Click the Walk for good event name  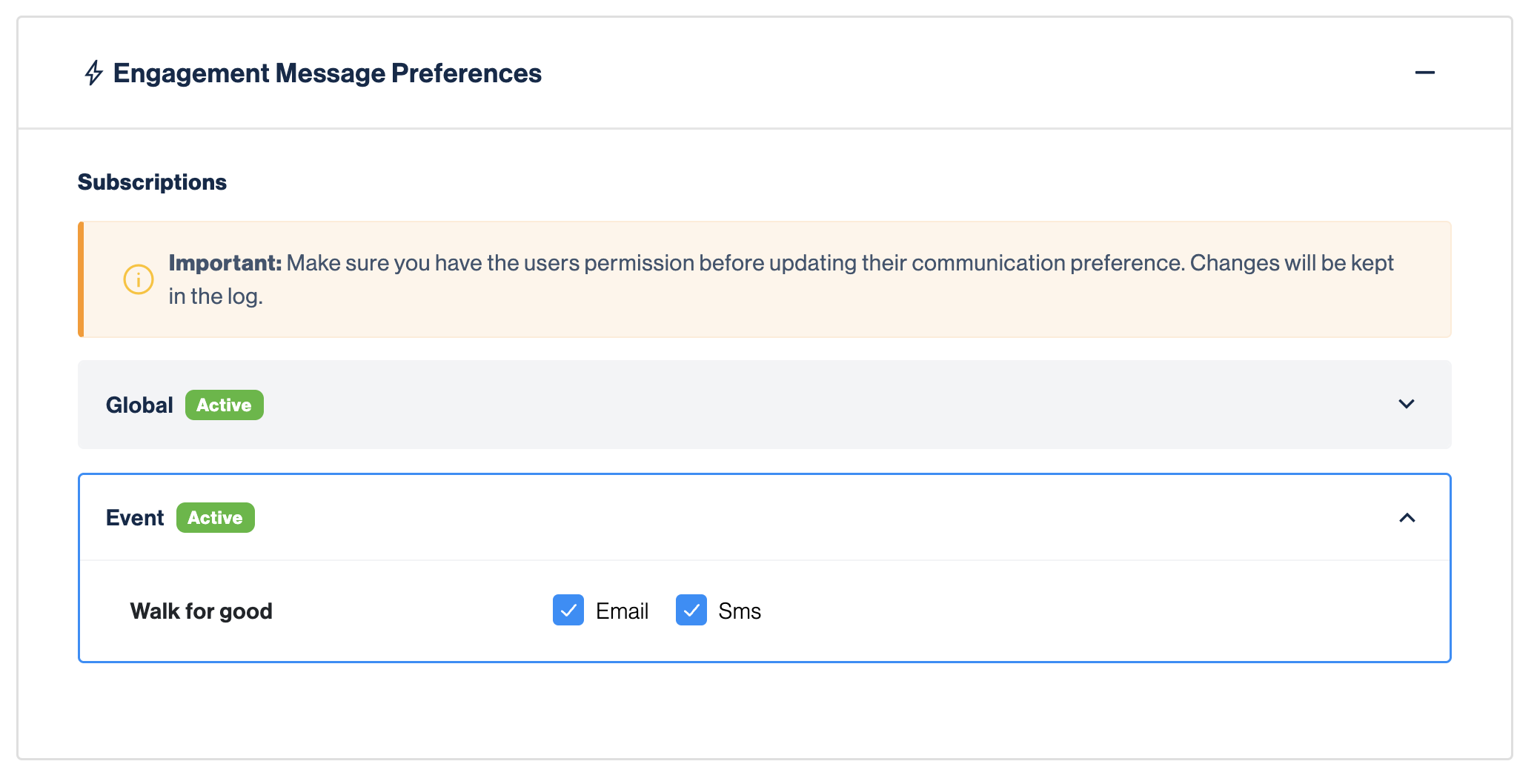[201, 611]
